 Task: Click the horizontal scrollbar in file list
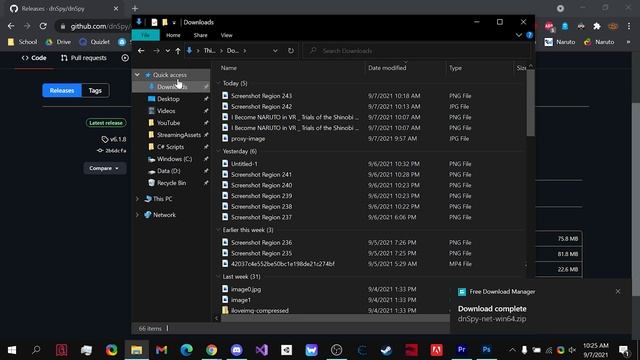coord(335,318)
